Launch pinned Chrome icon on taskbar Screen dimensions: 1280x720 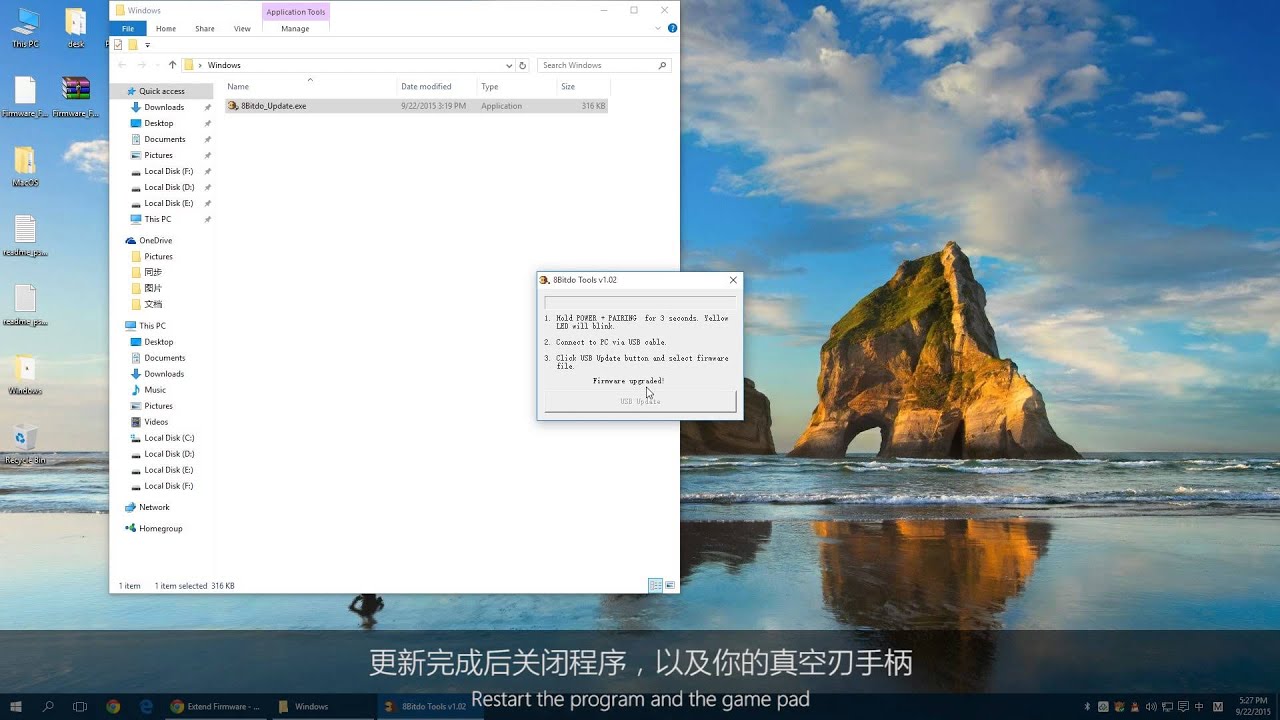coord(113,706)
